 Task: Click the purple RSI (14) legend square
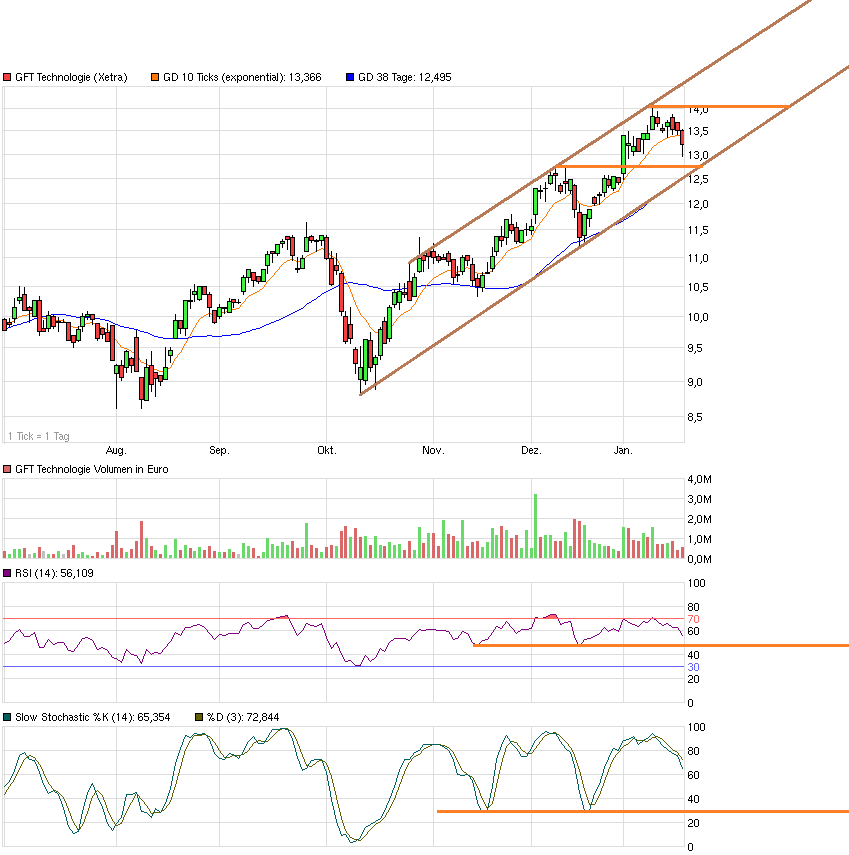[x=8, y=572]
